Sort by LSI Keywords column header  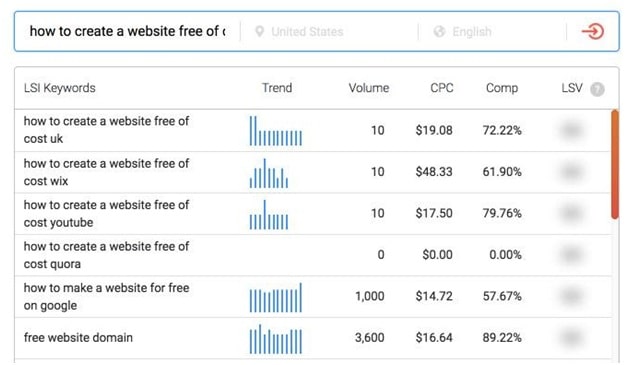60,88
